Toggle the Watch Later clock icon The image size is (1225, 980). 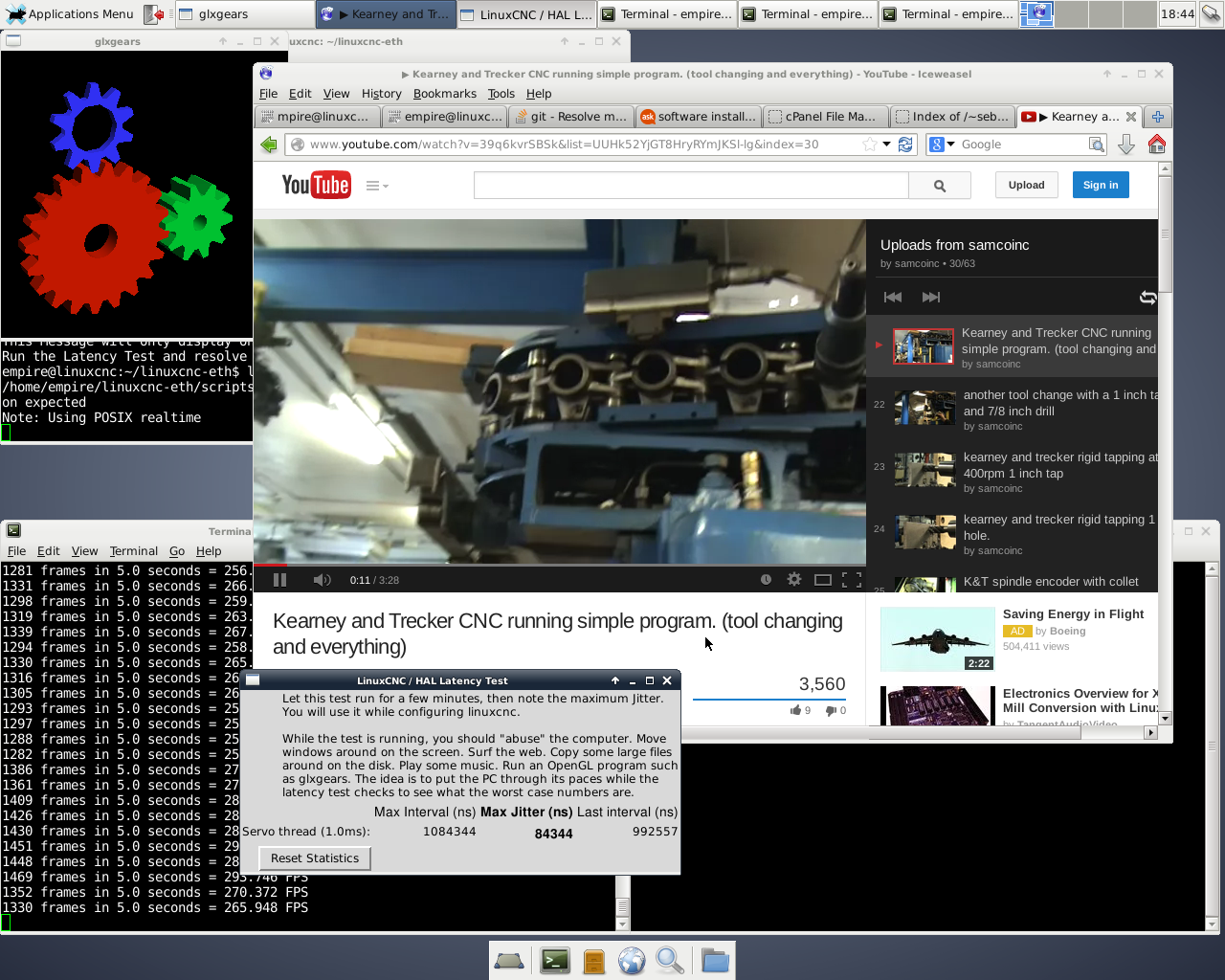pyautogui.click(x=766, y=580)
